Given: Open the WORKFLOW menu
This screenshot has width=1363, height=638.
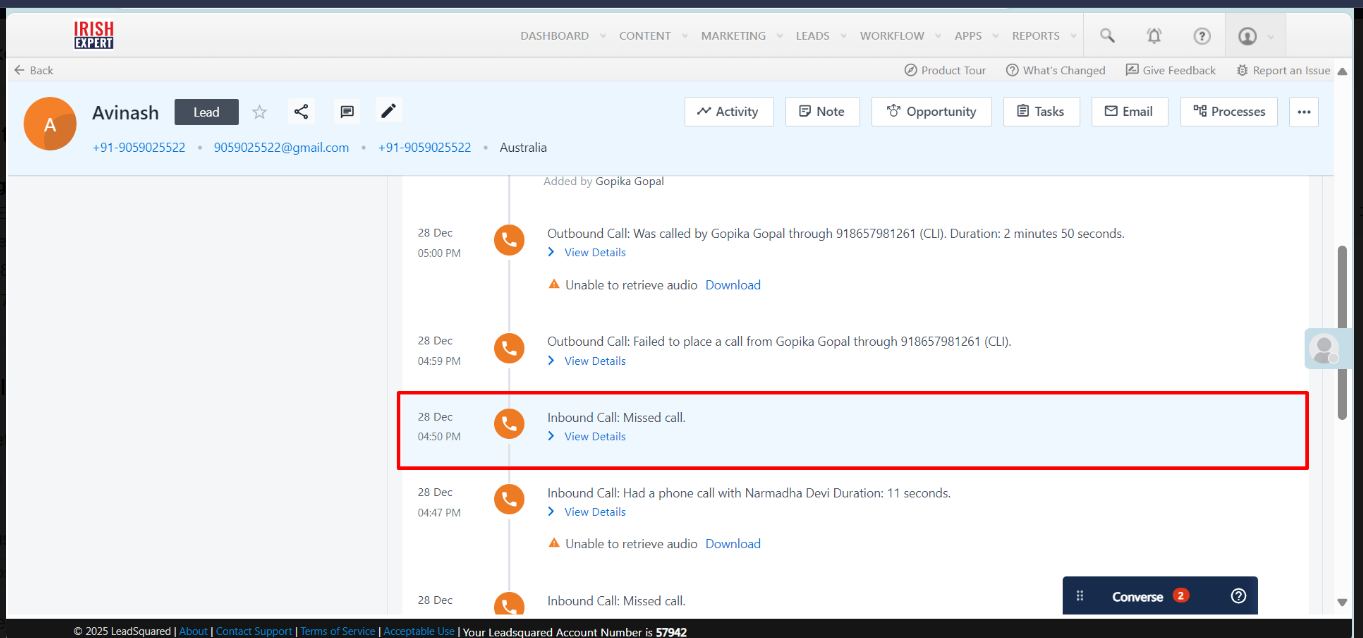Looking at the screenshot, I should [892, 36].
